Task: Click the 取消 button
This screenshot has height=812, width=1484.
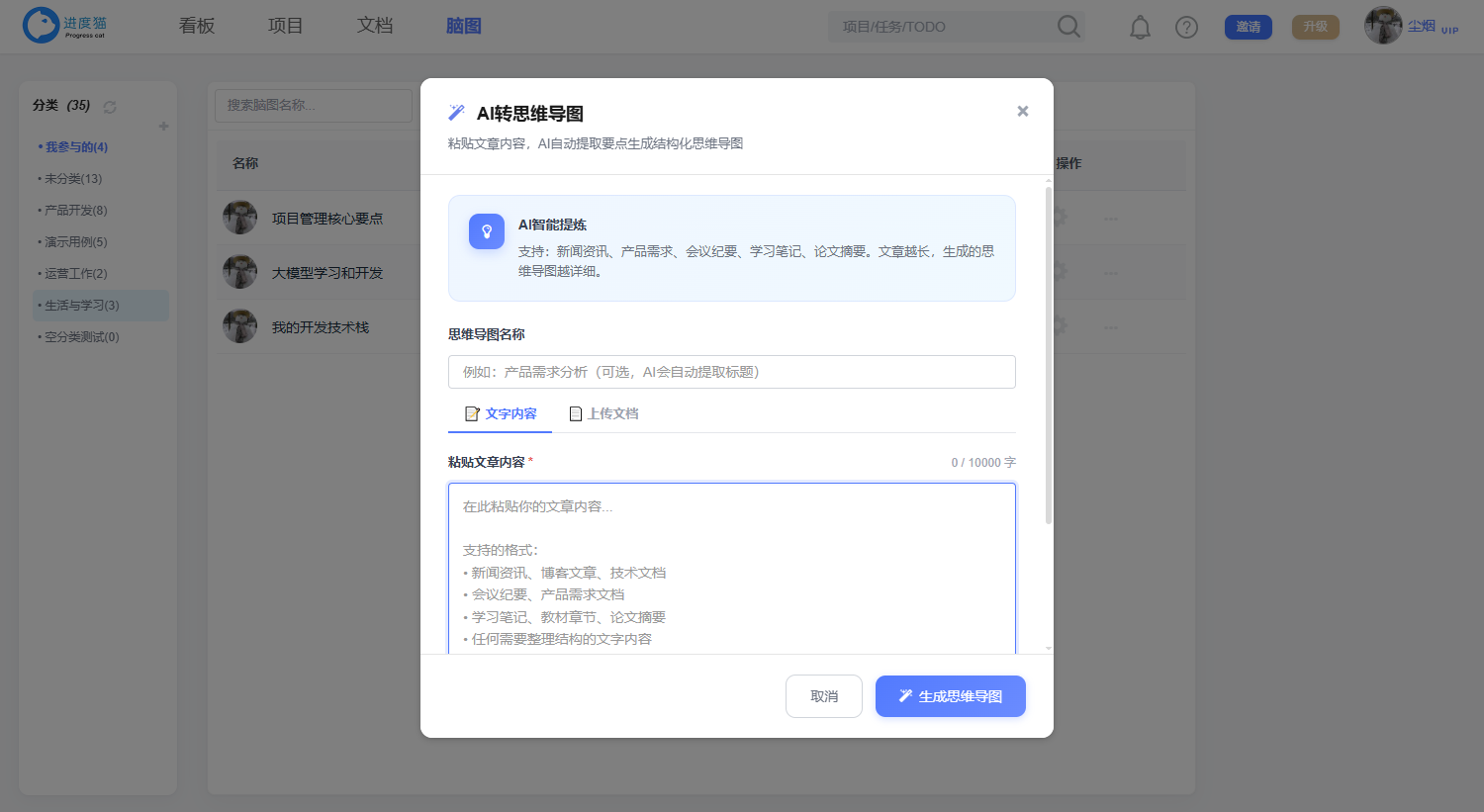Action: (824, 696)
